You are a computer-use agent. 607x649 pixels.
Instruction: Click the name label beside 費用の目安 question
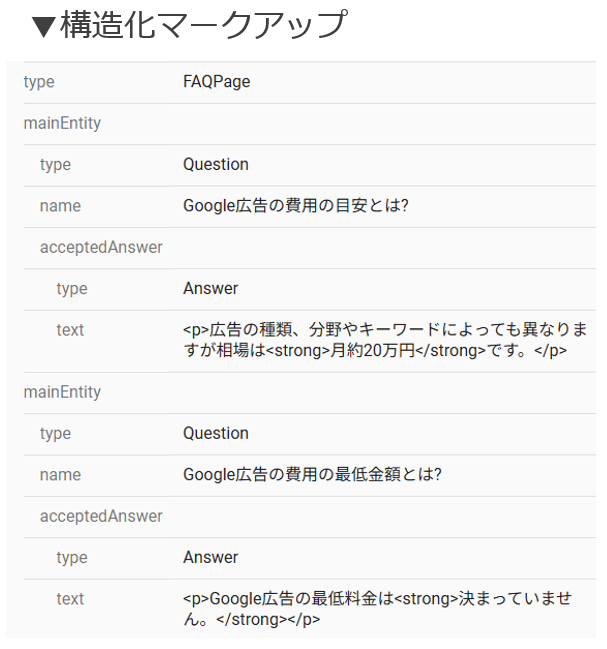(x=60, y=206)
